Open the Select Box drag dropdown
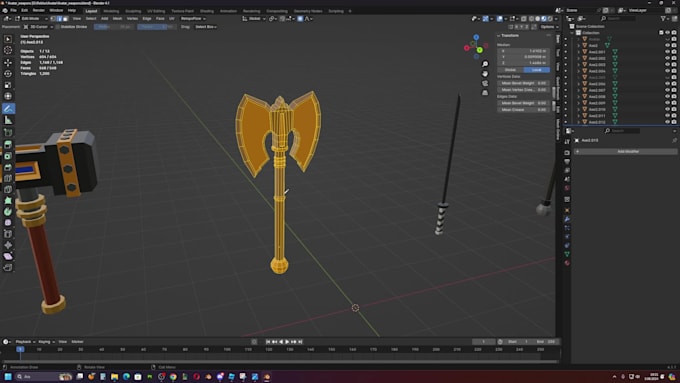 click(206, 27)
